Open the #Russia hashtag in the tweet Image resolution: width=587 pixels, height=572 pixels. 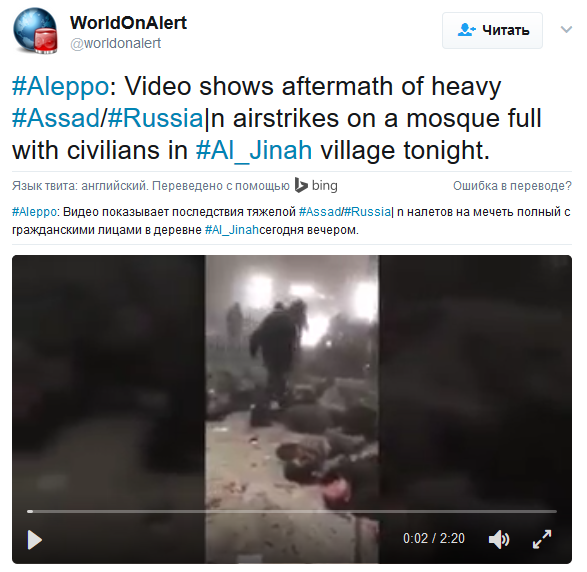155,119
